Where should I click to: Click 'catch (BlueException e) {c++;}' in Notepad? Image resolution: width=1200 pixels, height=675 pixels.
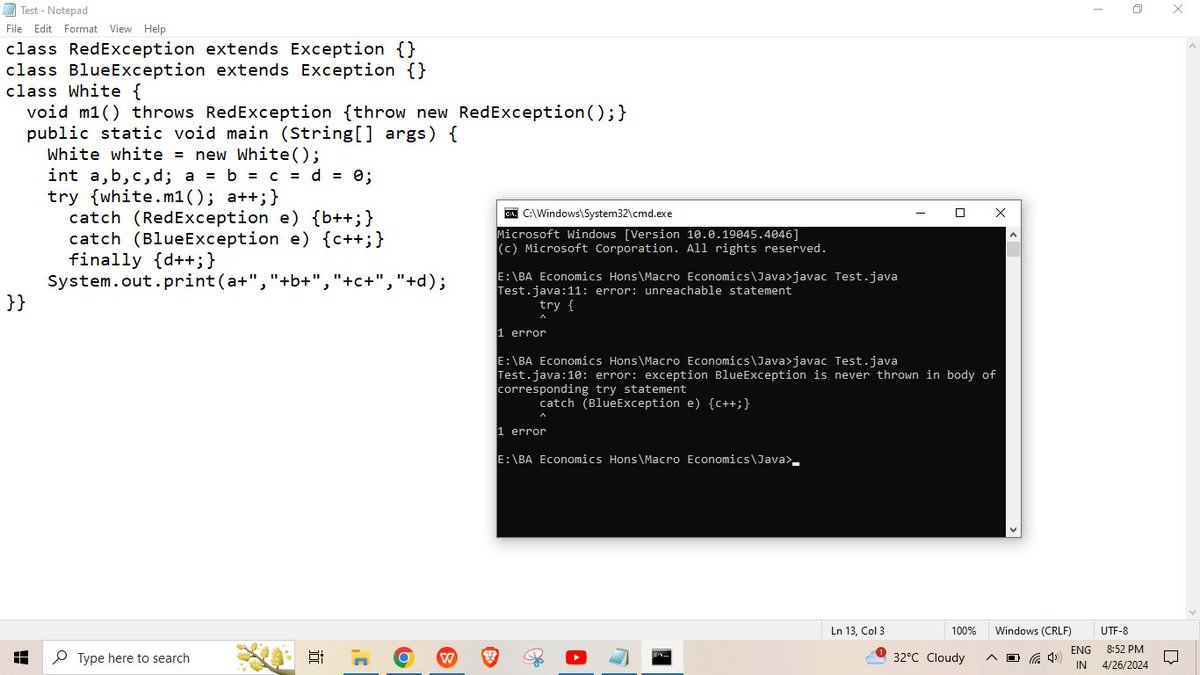pyautogui.click(x=227, y=238)
